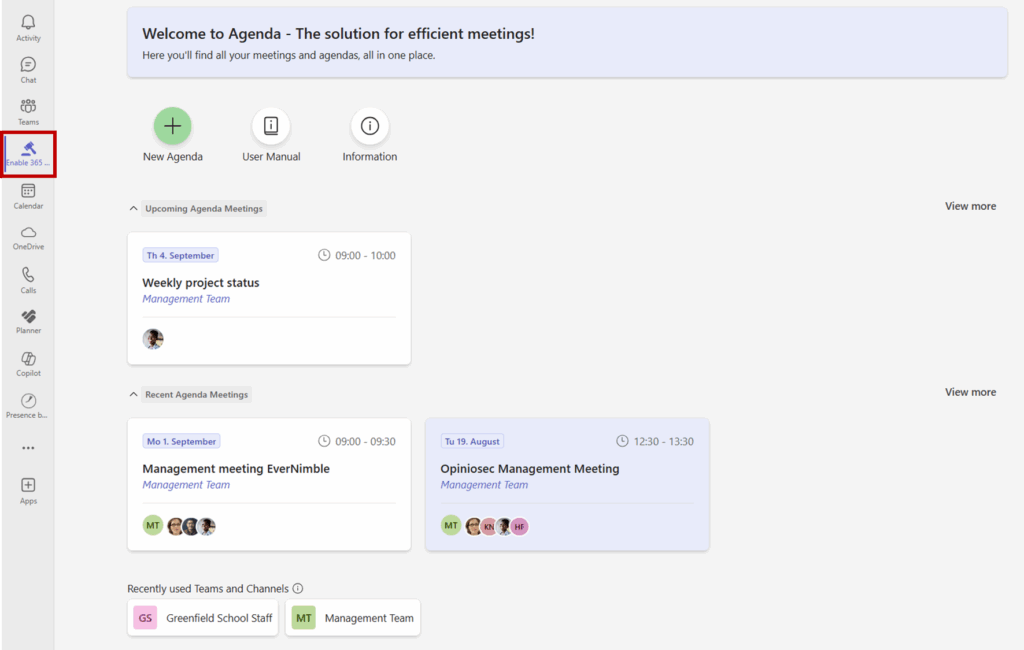Open the Information panel
The image size is (1024, 650).
pos(369,126)
